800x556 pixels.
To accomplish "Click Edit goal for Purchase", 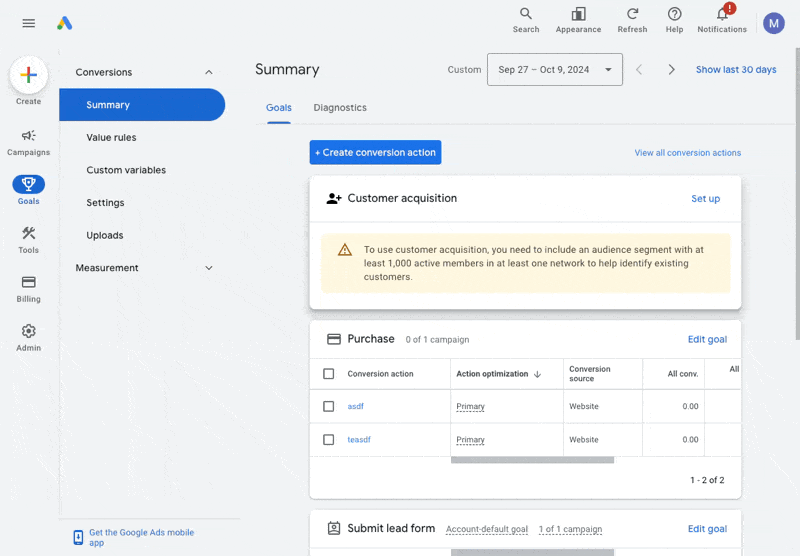I will click(707, 339).
